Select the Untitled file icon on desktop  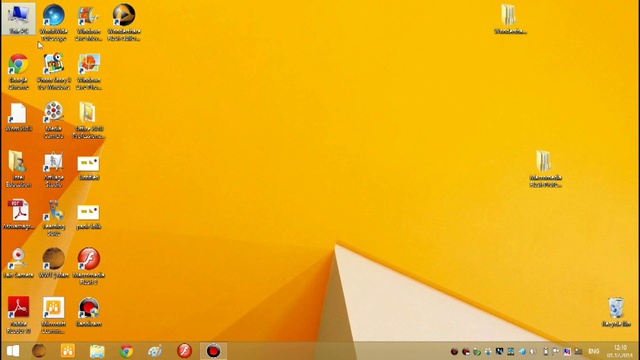tap(89, 168)
